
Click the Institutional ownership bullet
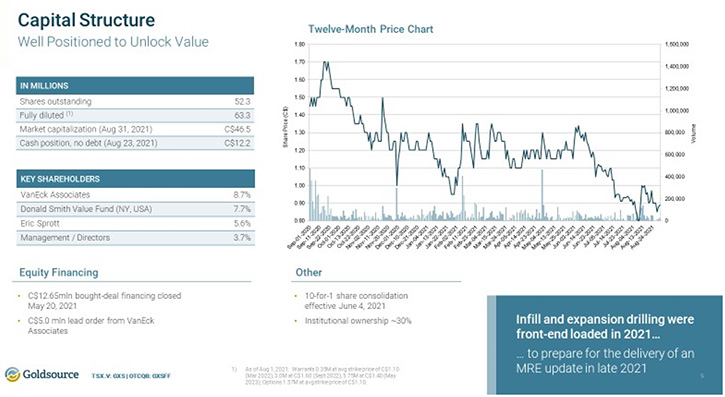[x=358, y=321]
